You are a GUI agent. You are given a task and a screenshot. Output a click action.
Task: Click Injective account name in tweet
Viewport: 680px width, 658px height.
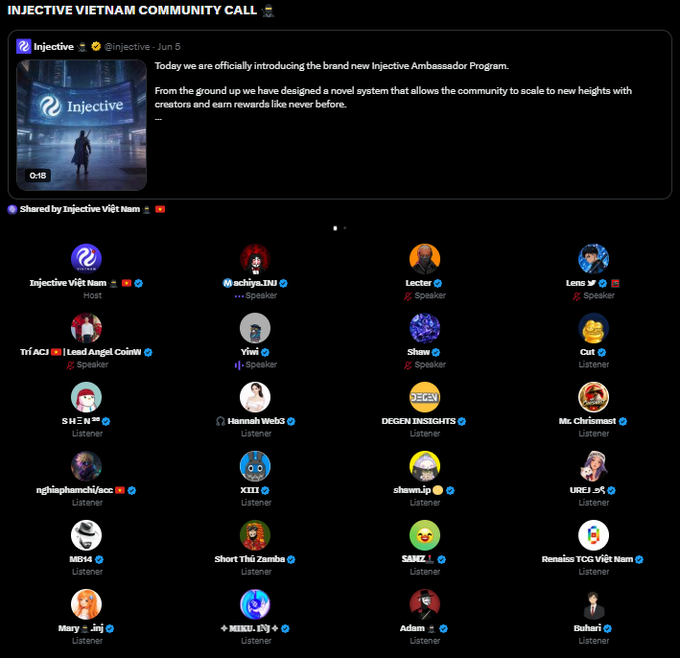tap(53, 47)
